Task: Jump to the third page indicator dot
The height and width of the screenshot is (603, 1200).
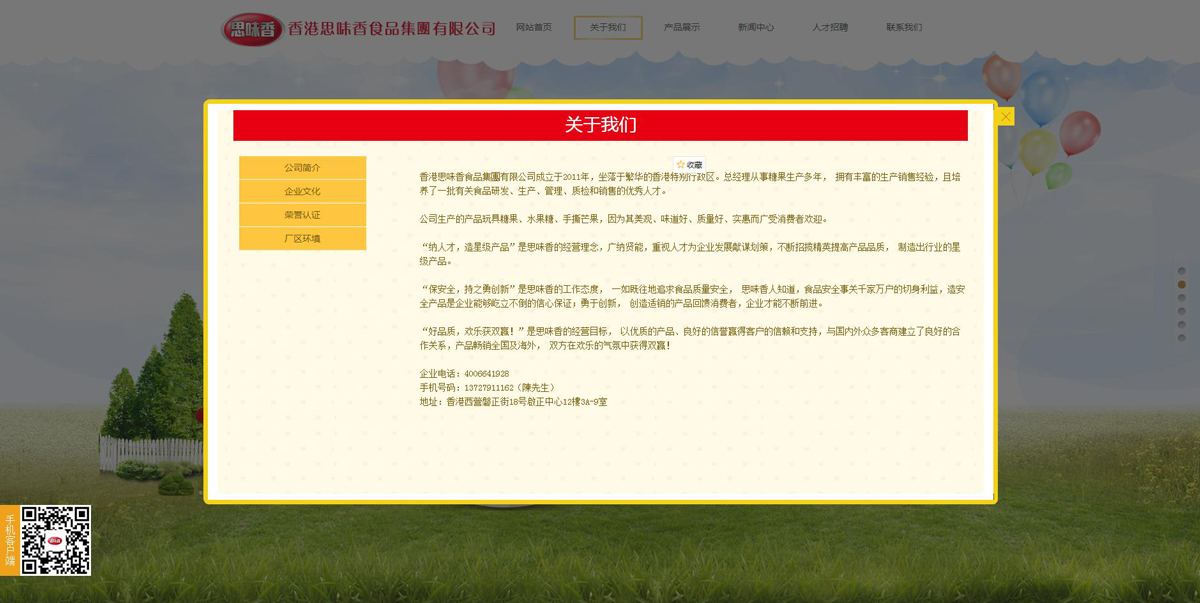Action: pyautogui.click(x=1181, y=298)
